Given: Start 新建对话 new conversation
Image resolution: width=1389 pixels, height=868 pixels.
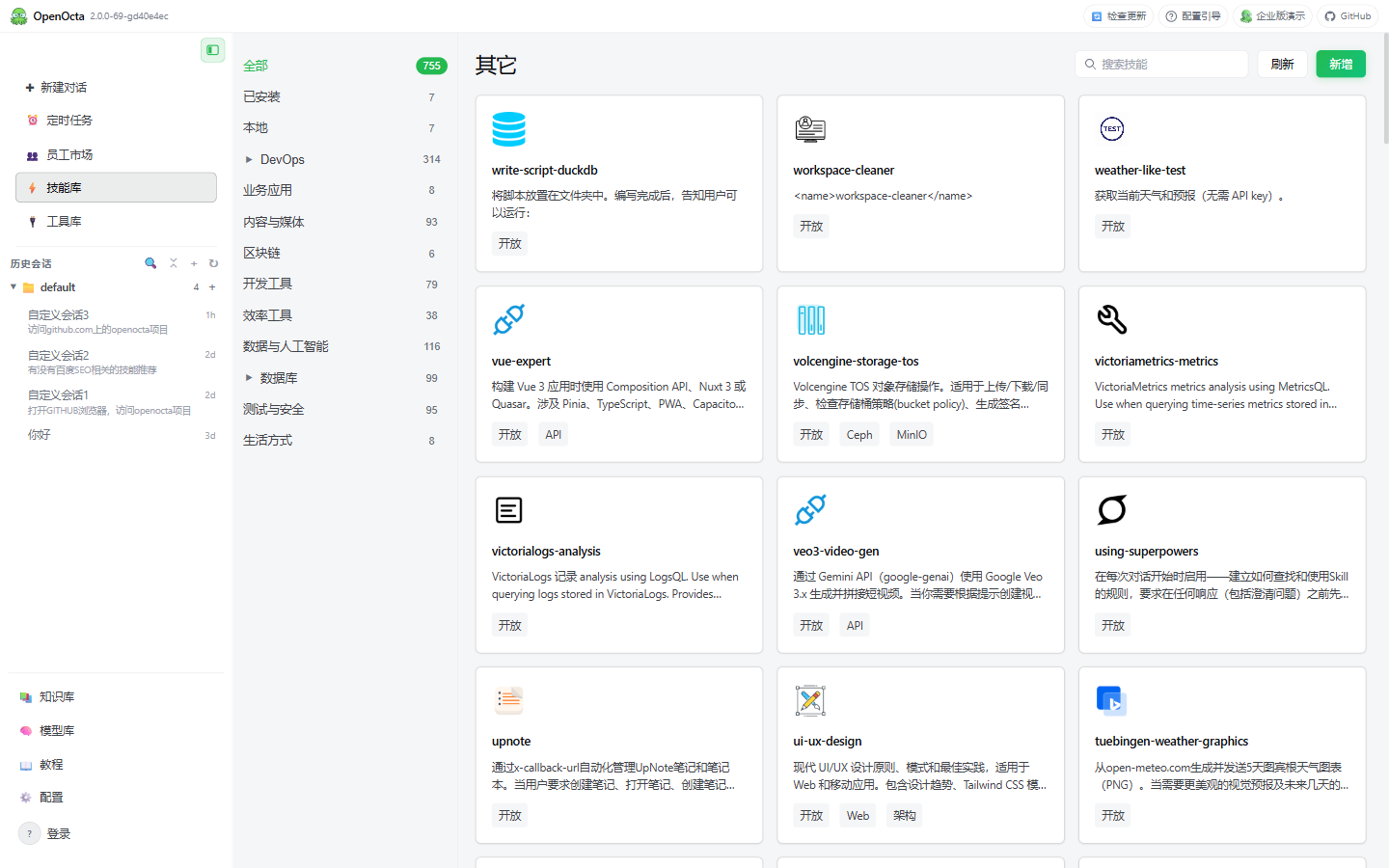Looking at the screenshot, I should pos(116,87).
